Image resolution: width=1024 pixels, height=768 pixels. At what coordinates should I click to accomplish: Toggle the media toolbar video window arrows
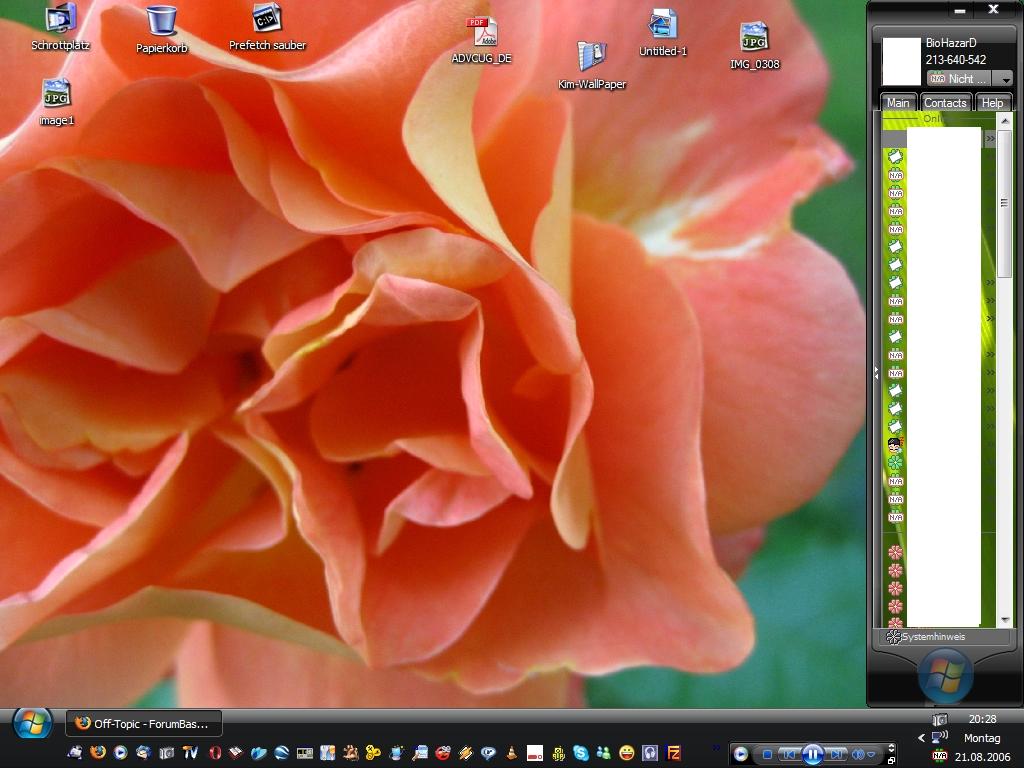pyautogui.click(x=891, y=748)
